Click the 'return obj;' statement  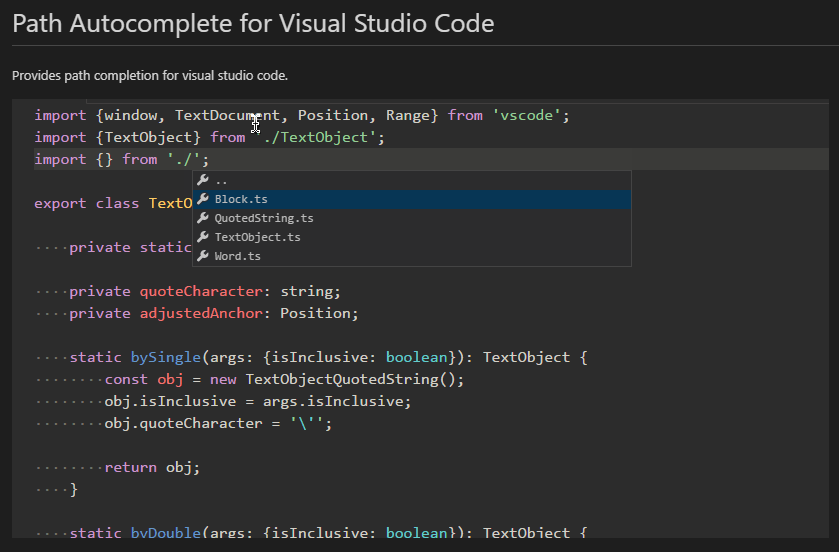click(152, 467)
